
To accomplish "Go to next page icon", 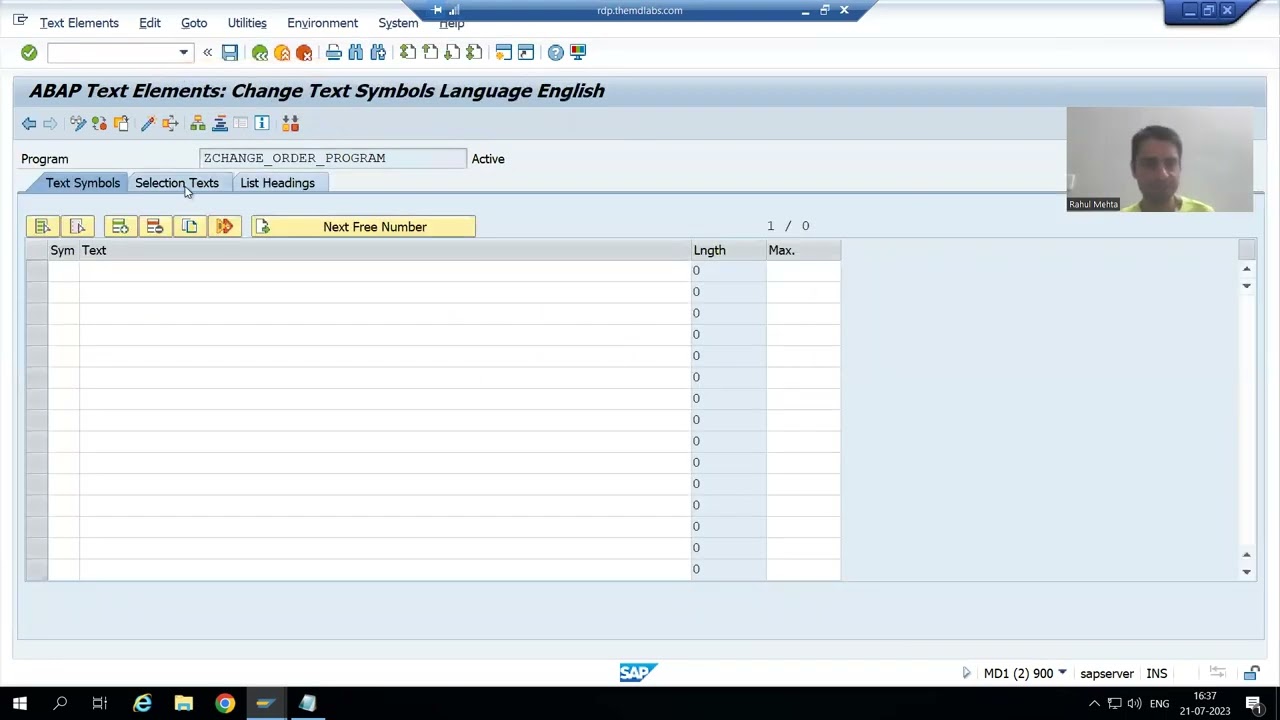I will (x=452, y=52).
